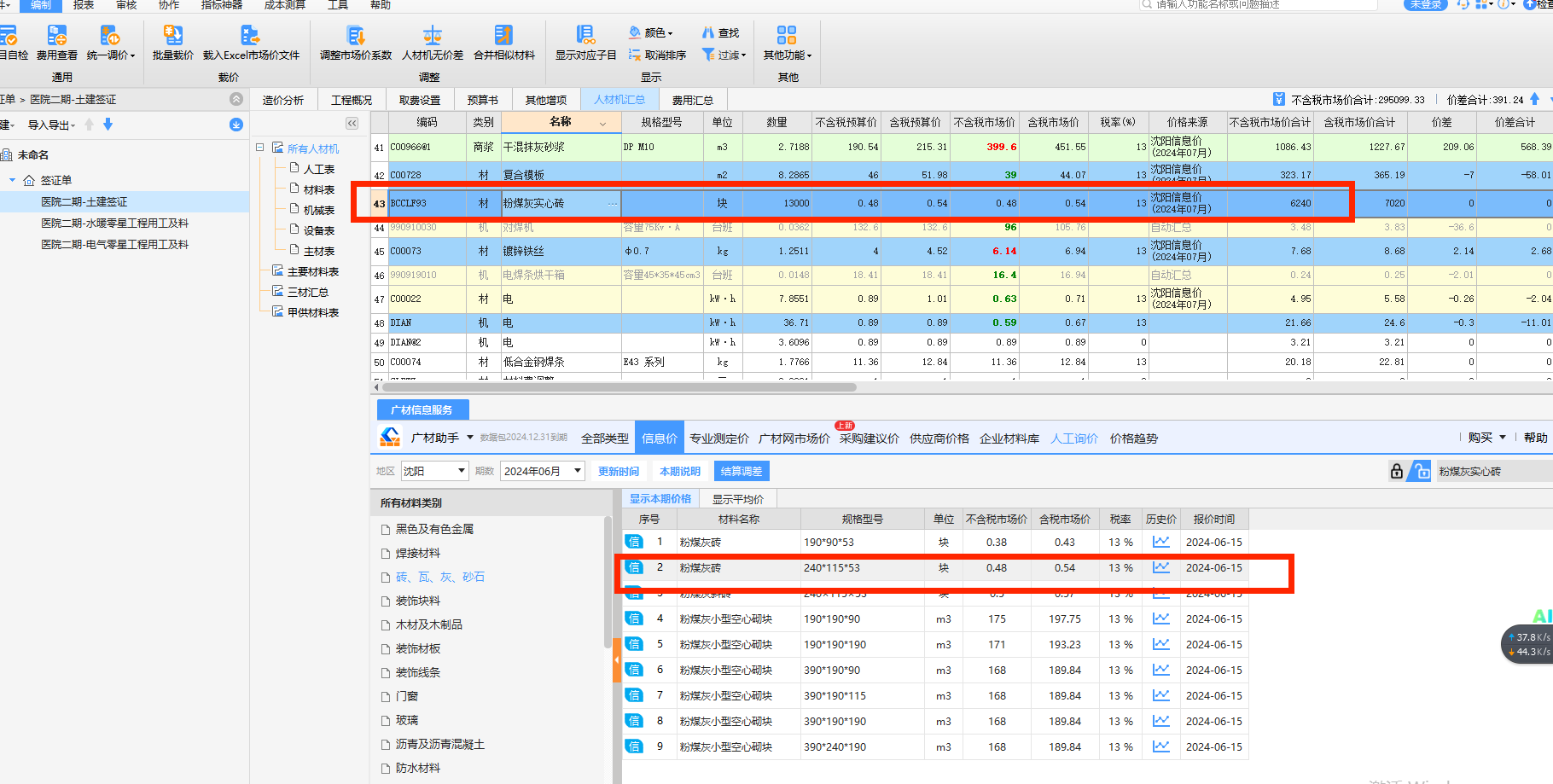Screen dimensions: 1553x784
Task: Check the 焊接材料 category box
Action: click(x=386, y=554)
